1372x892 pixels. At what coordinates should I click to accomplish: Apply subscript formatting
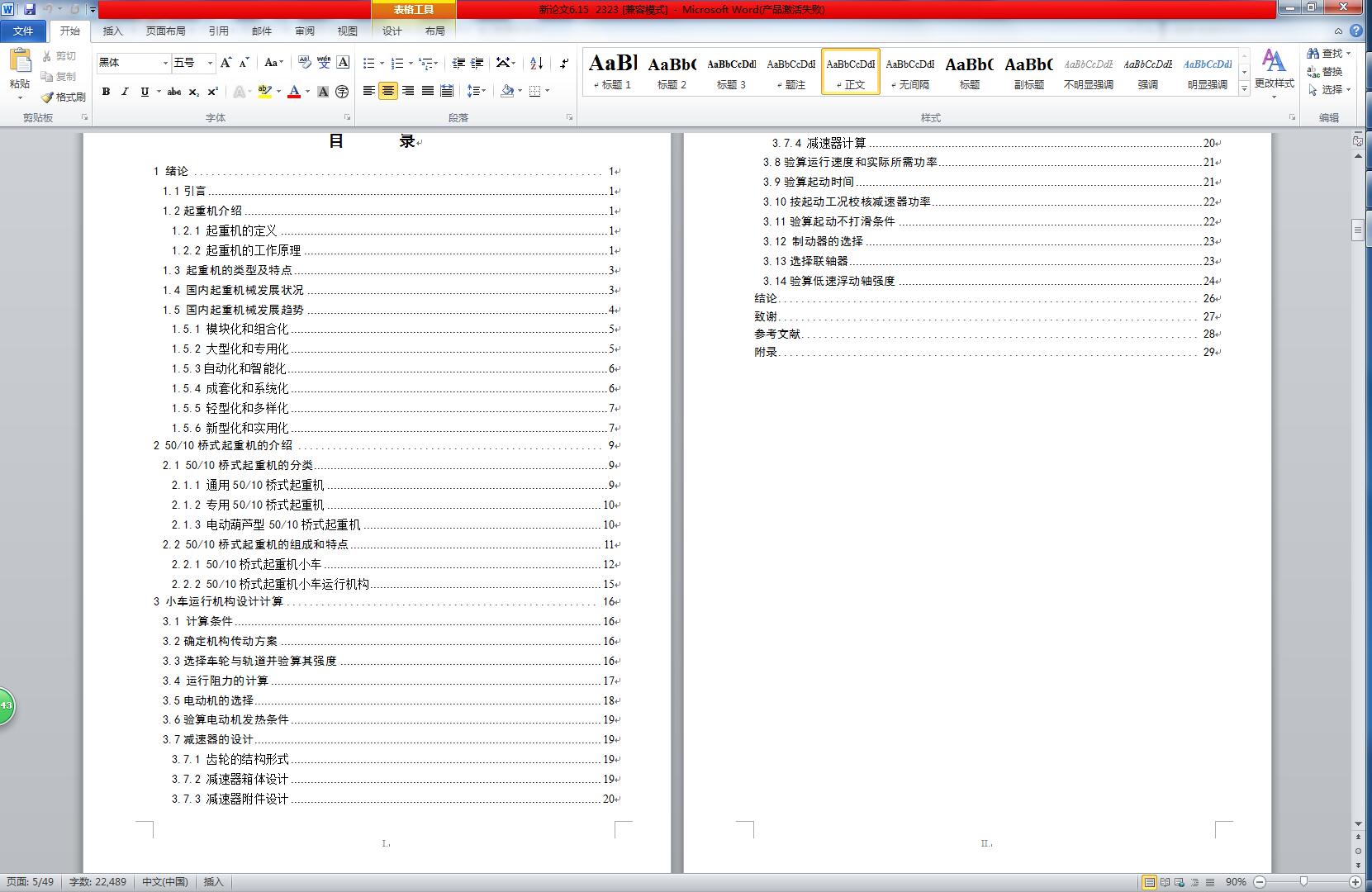click(x=193, y=92)
